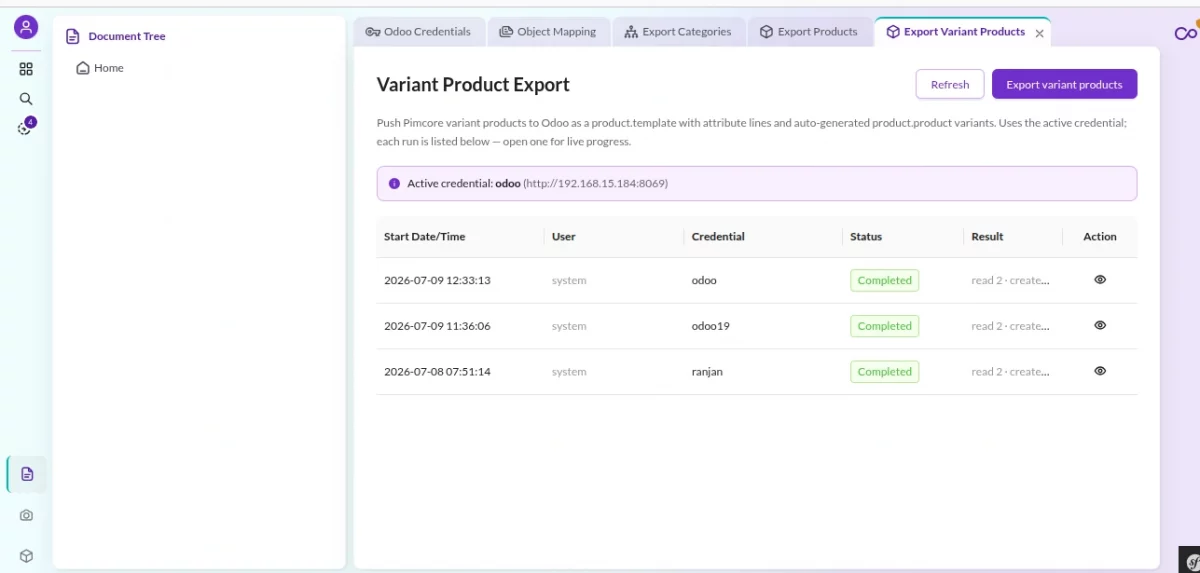Viewport: 1200px width, 573px height.
Task: Open the search icon in left sidebar
Action: (26, 99)
